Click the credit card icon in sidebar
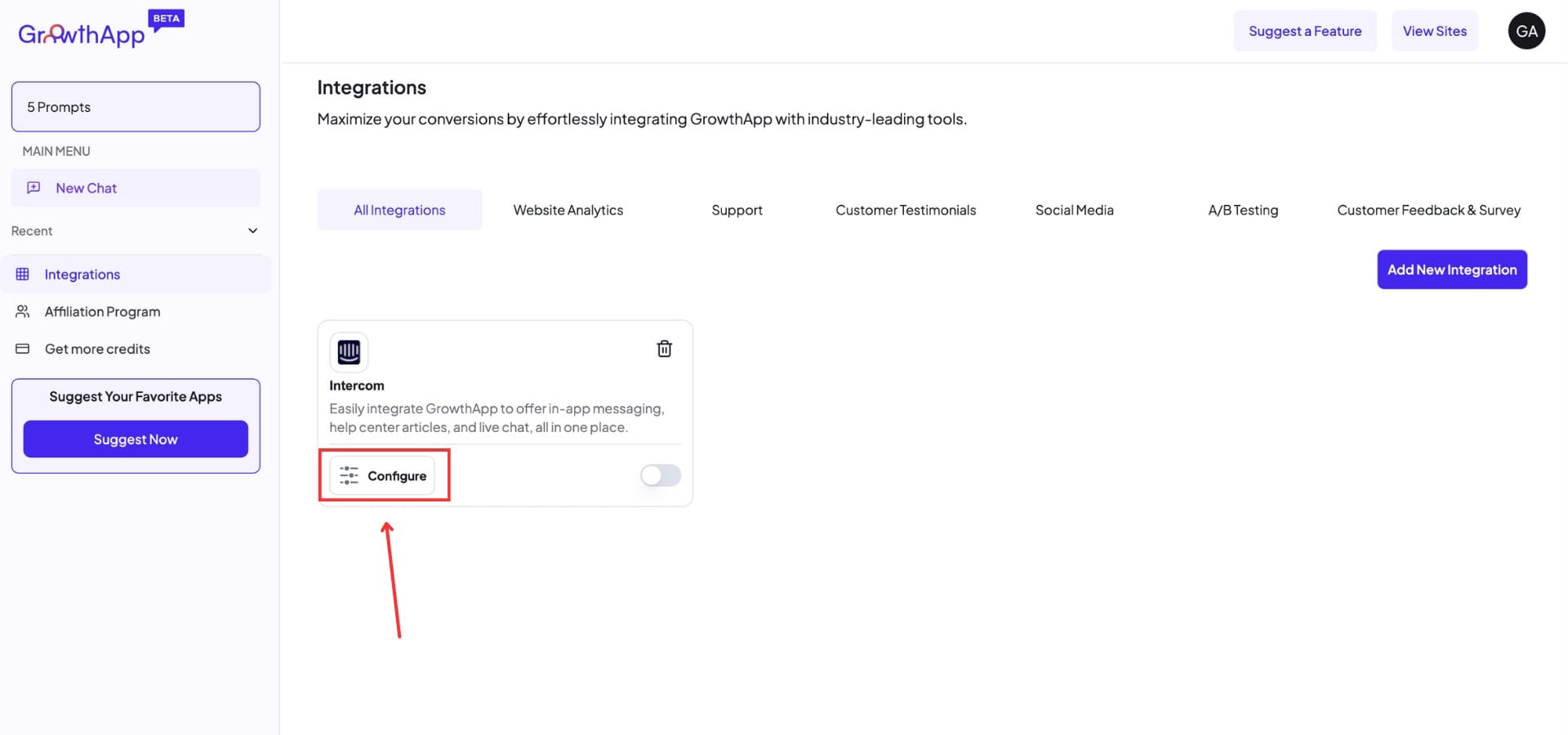The height and width of the screenshot is (735, 1568). [23, 349]
